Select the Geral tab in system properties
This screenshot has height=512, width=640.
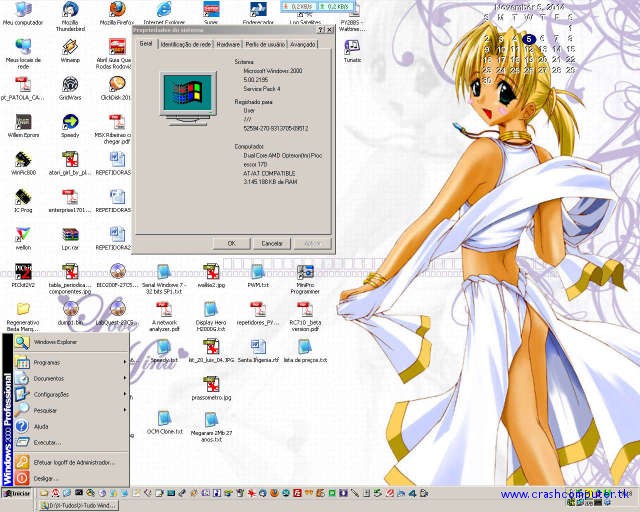146,44
